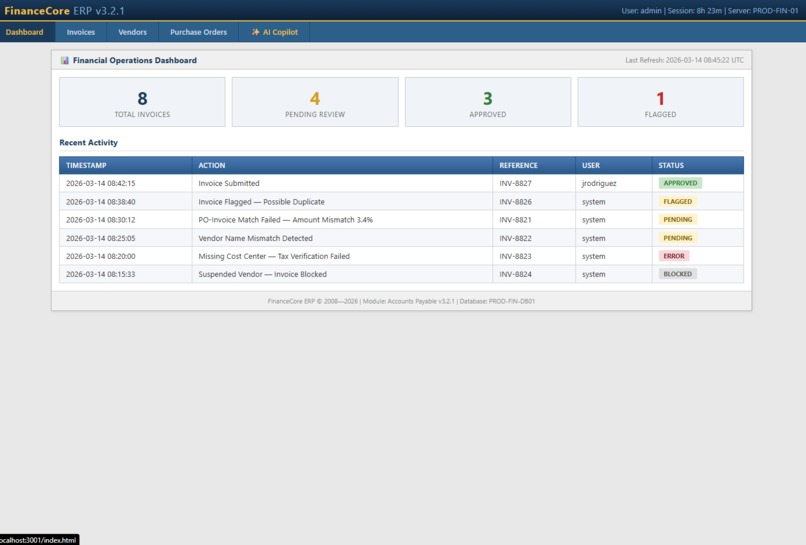Click timestamp 2026-03-14 08:42:15

tap(101, 183)
